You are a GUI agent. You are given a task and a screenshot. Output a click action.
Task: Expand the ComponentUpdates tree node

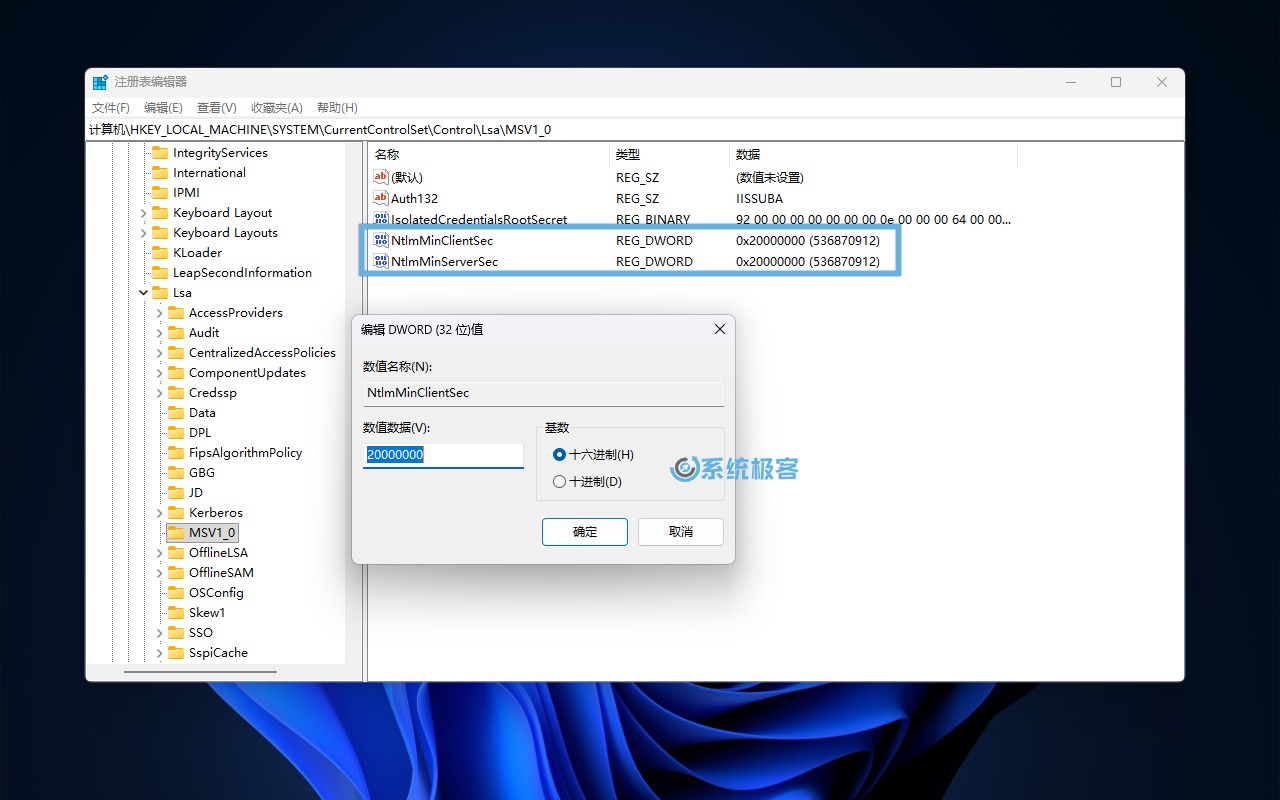pyautogui.click(x=159, y=373)
